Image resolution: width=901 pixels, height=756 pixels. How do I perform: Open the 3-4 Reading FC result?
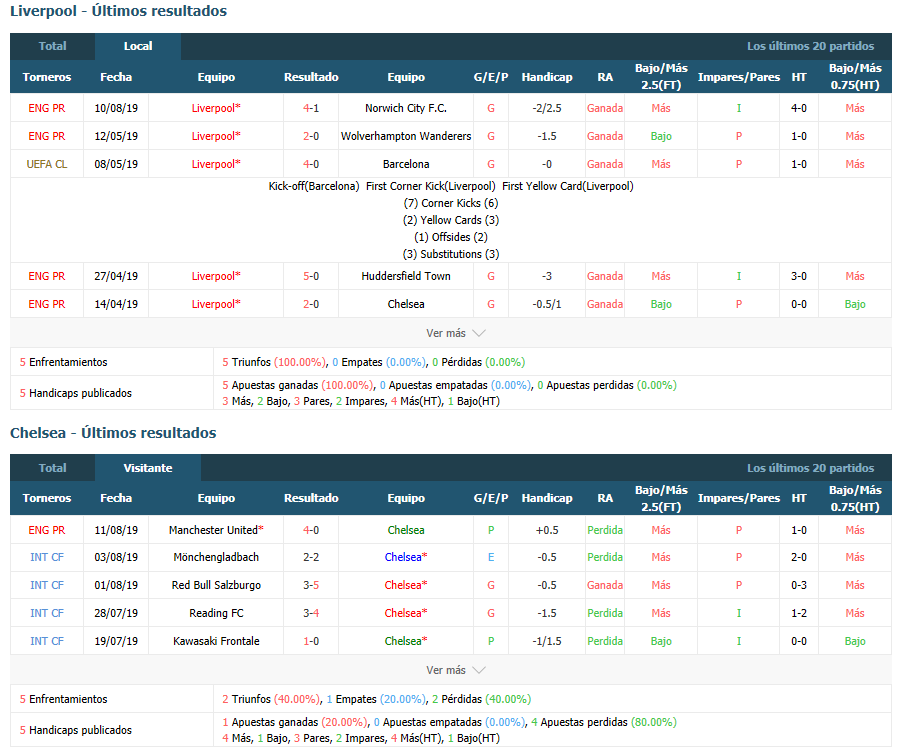pos(311,614)
